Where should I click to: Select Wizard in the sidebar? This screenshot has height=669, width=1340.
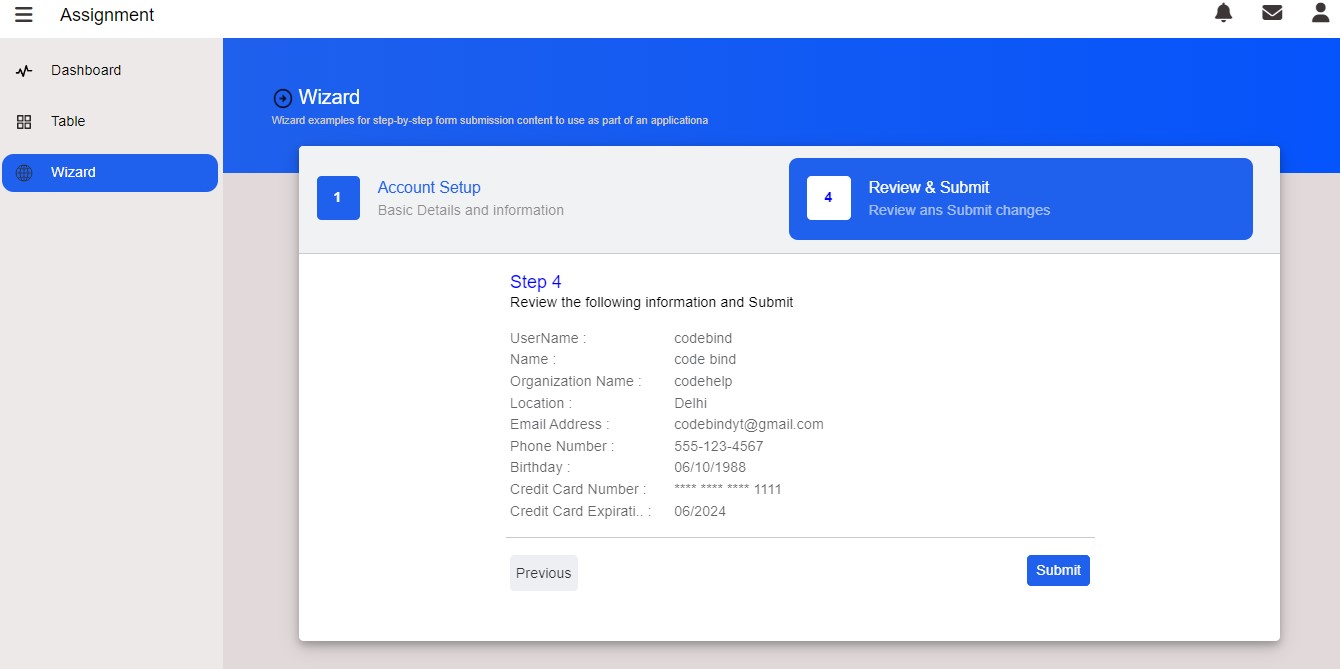(x=110, y=173)
